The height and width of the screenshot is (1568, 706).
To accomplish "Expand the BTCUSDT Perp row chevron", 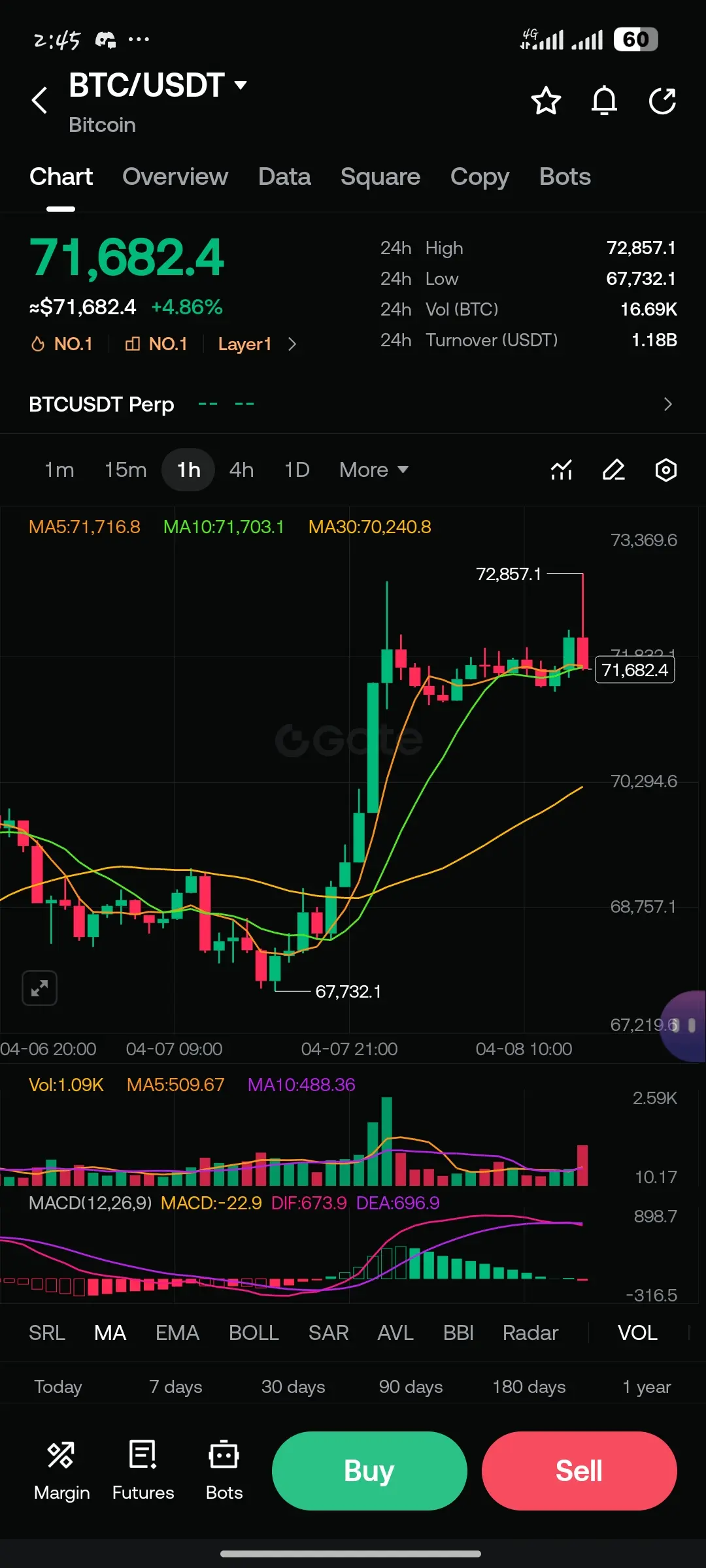I will (x=667, y=404).
